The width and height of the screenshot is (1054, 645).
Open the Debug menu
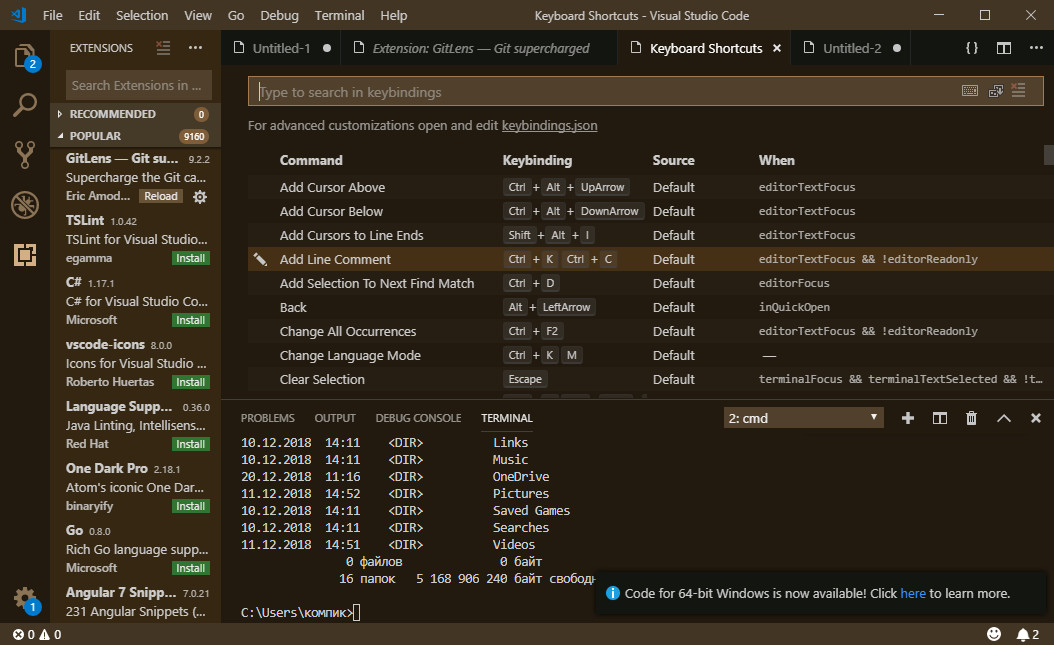point(279,15)
